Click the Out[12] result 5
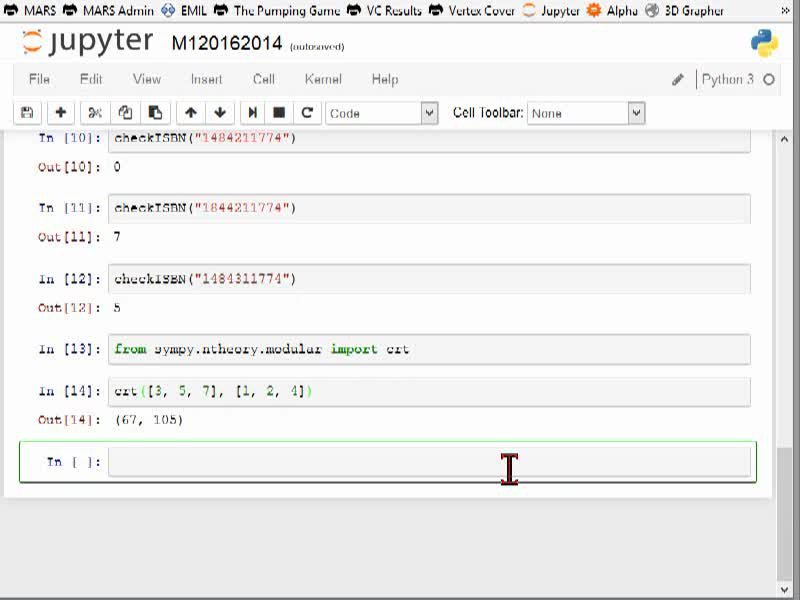800x600 pixels. [117, 308]
